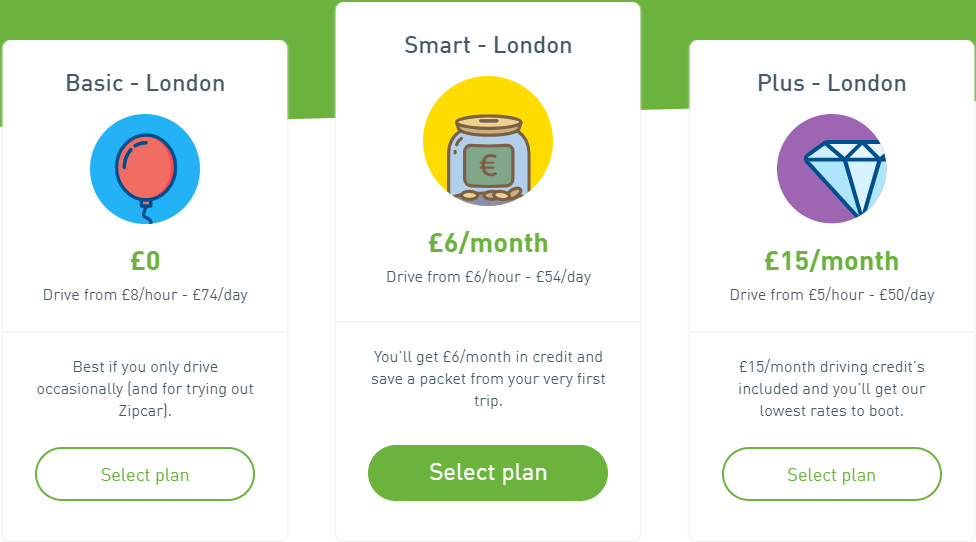Click the euro symbol inside the jar
Image resolution: width=976 pixels, height=542 pixels.
(x=488, y=166)
